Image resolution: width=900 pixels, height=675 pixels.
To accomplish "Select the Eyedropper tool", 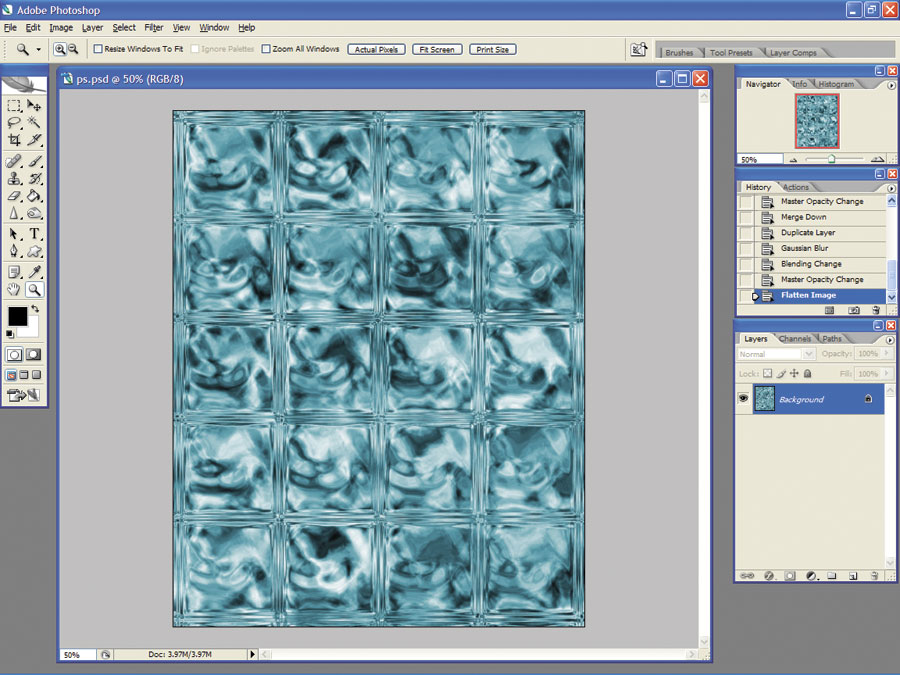I will [34, 271].
